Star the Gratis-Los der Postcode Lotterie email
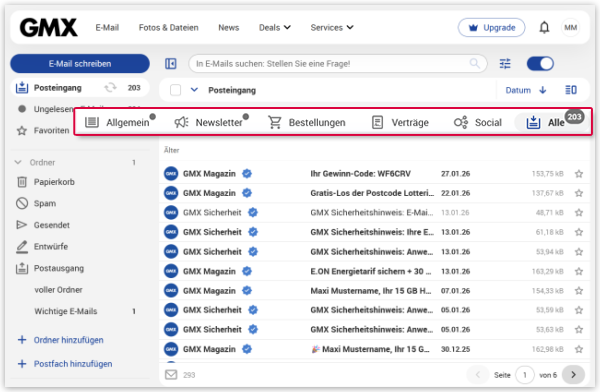 click(x=579, y=193)
